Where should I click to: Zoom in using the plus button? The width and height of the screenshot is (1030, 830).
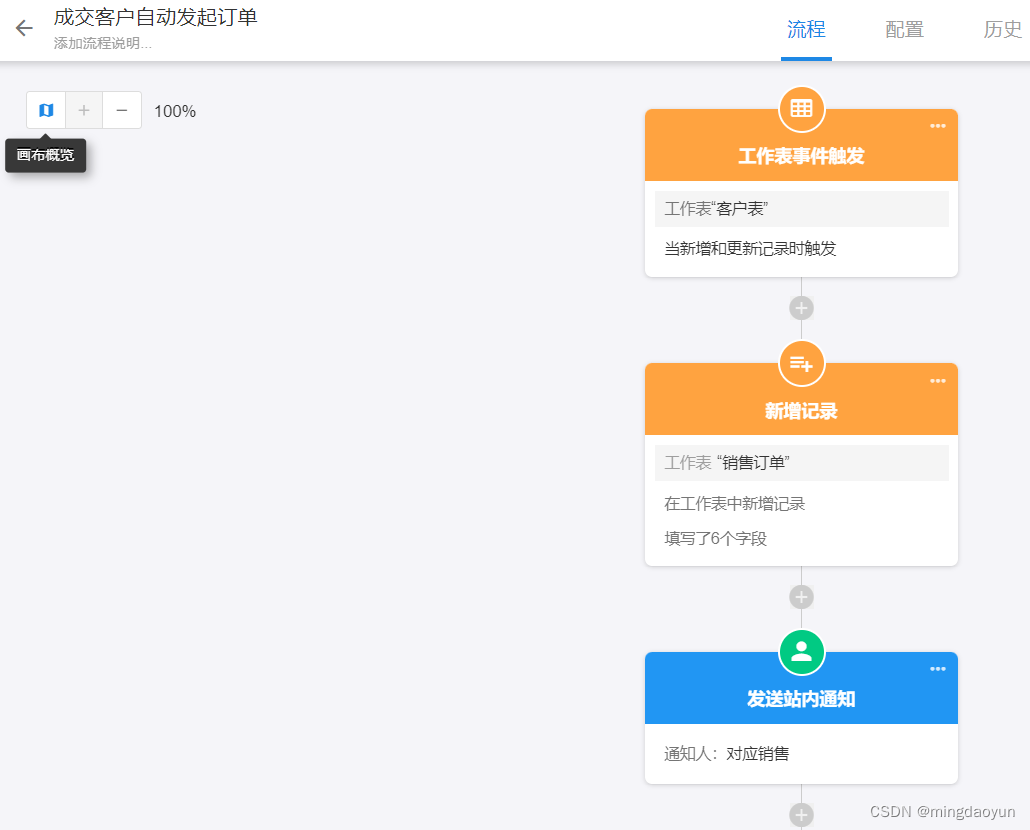[83, 110]
